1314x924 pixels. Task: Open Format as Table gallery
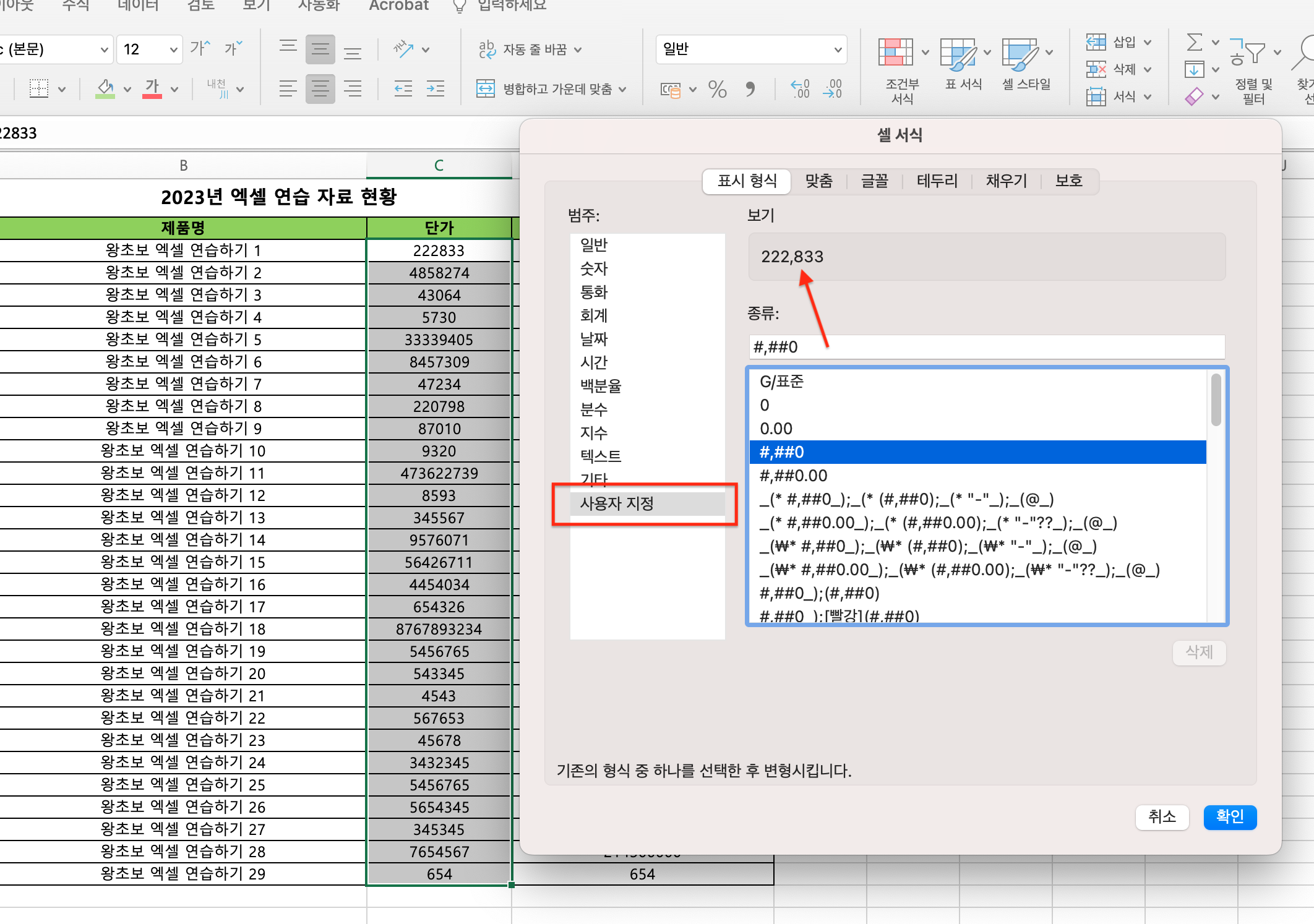pyautogui.click(x=964, y=64)
